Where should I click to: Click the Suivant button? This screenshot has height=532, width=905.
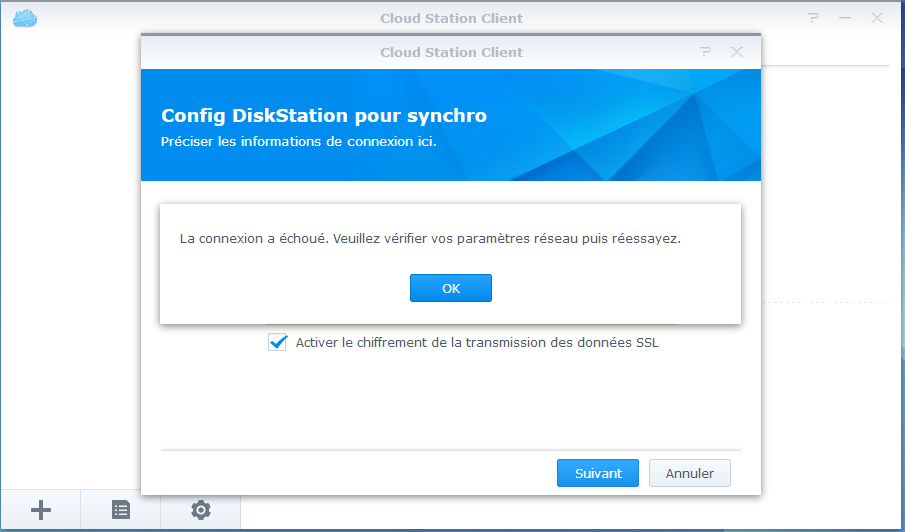[x=598, y=473]
